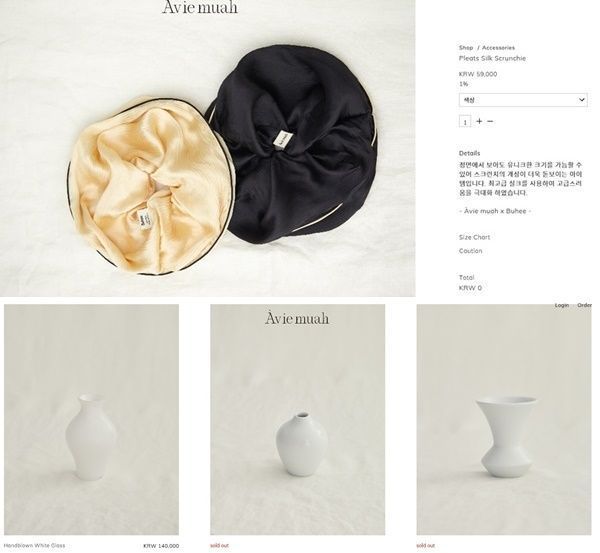Open the small round white vase thumbnail
This screenshot has height=553, width=600.
click(297, 419)
